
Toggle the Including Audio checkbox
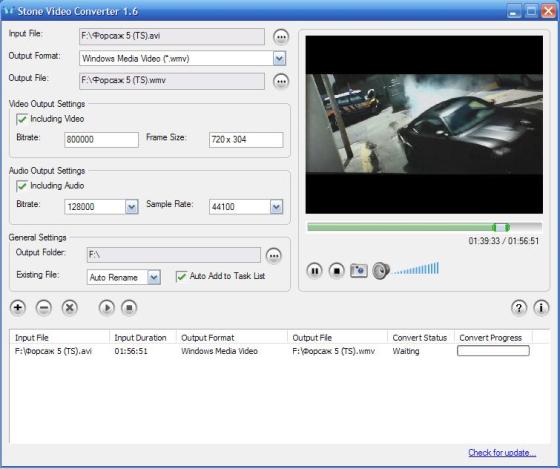(x=22, y=186)
